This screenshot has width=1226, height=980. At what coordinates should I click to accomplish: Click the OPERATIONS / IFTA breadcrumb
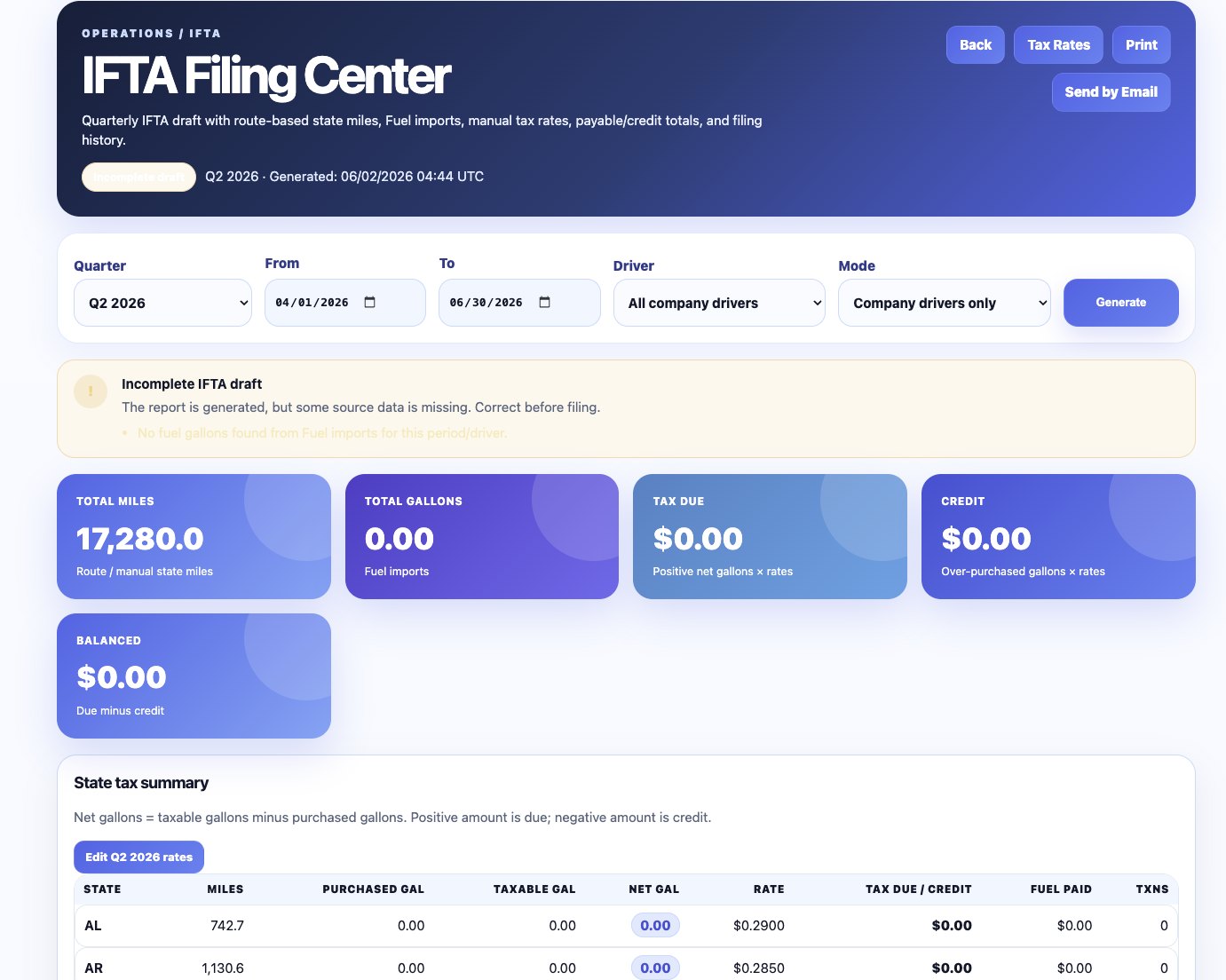point(151,33)
